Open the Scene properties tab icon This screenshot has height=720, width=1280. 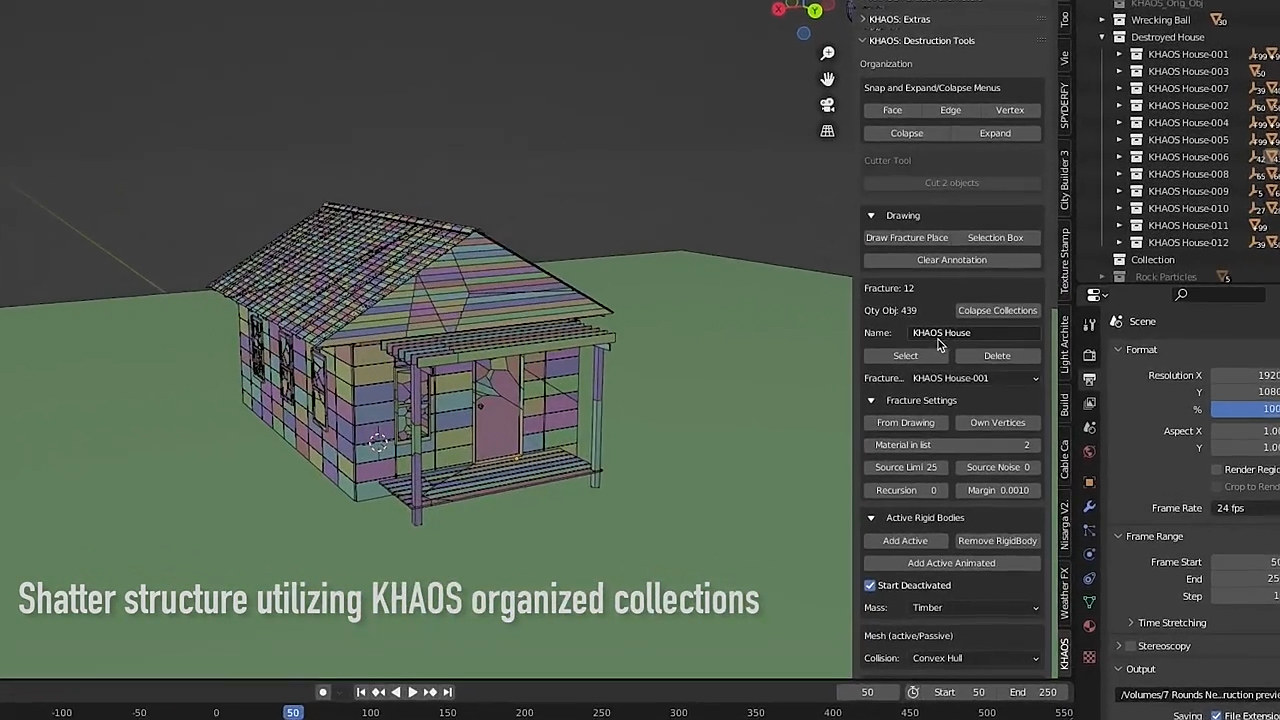(1089, 428)
